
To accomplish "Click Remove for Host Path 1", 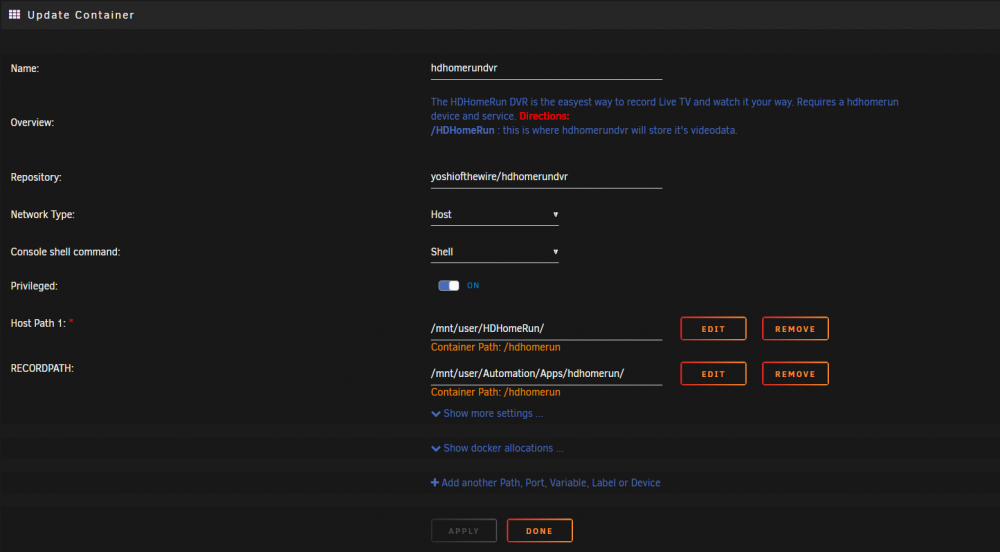I will (x=795, y=329).
